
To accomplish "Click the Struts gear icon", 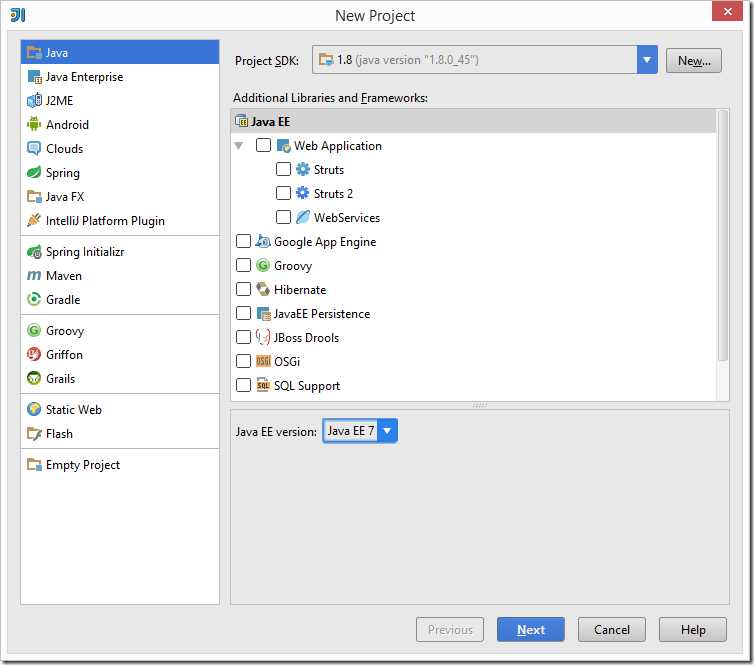I will tap(303, 169).
